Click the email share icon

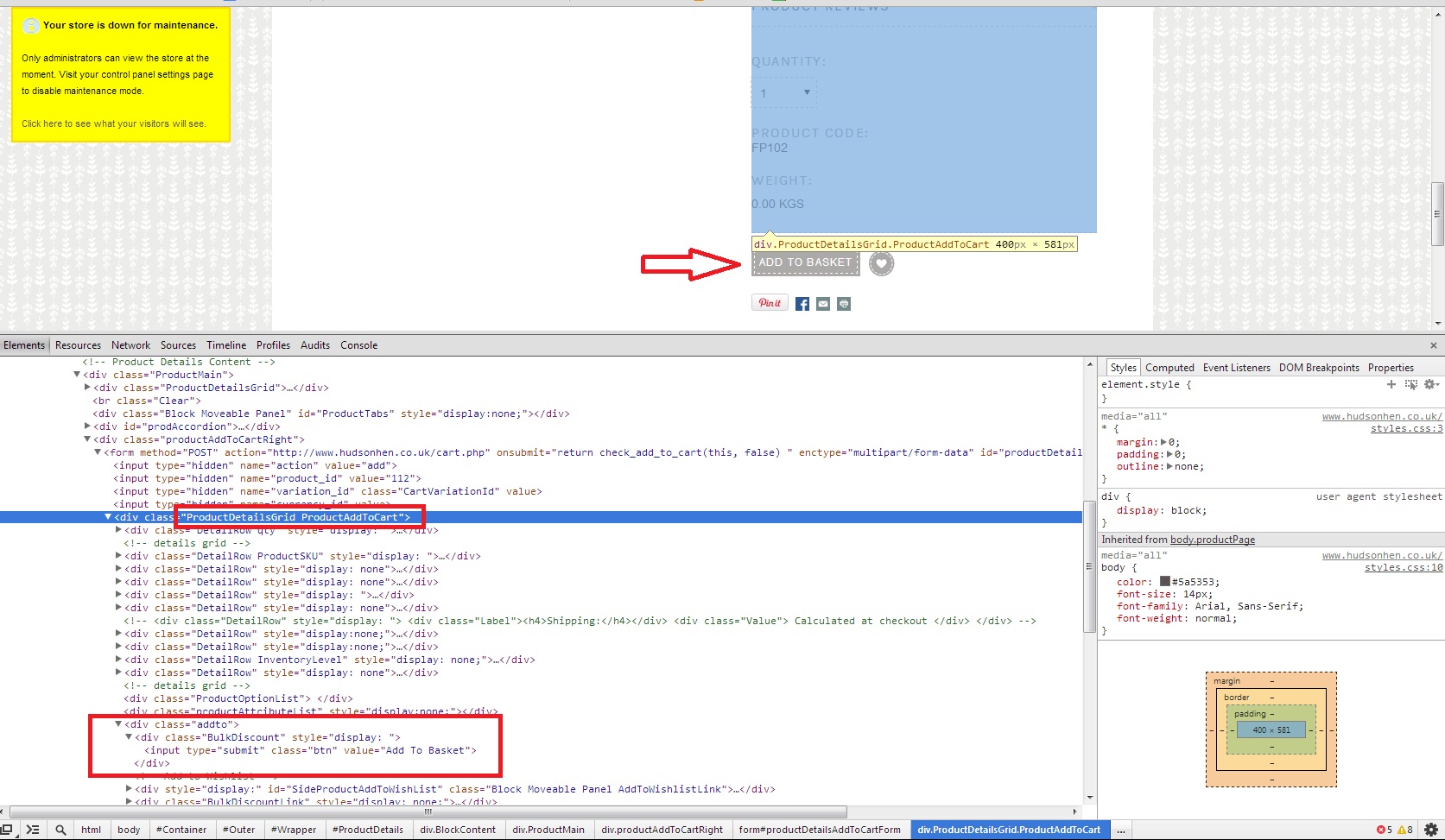[x=823, y=304]
